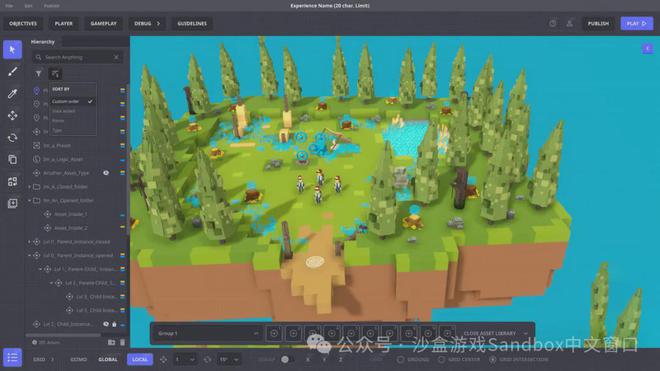660x371 pixels.
Task: Select the Ground radio button
Action: (400, 360)
